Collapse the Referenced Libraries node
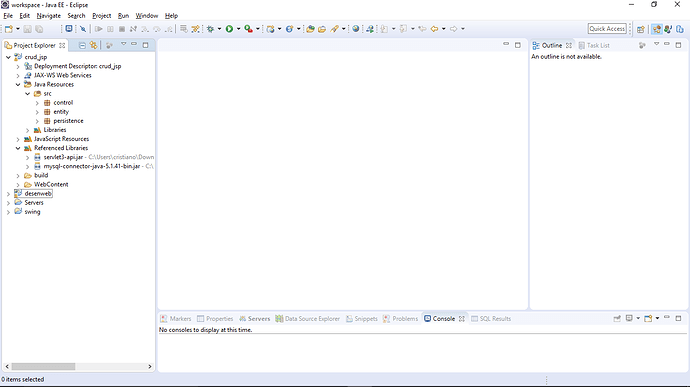This screenshot has width=690, height=387. (18, 148)
